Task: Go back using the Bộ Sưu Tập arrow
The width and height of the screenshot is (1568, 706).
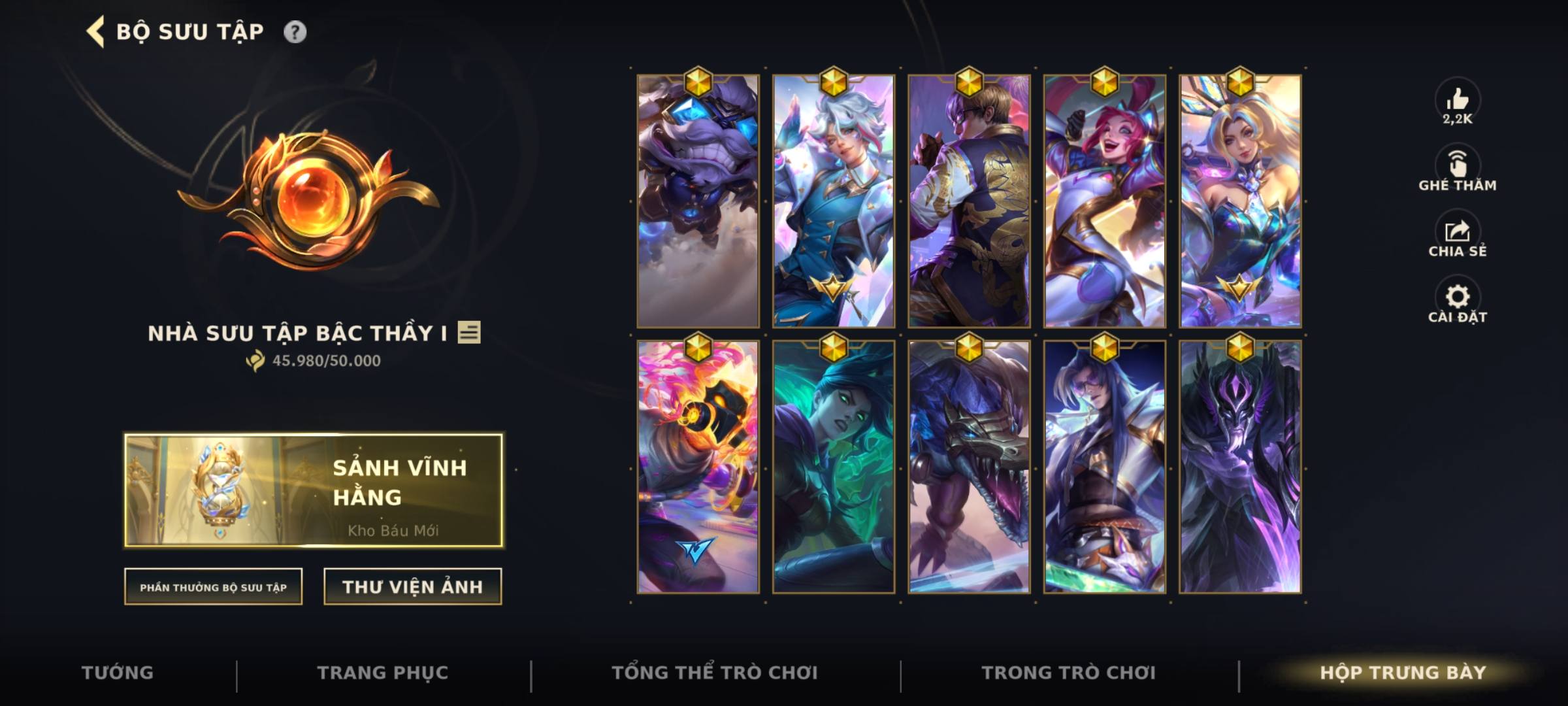Action: tap(95, 31)
